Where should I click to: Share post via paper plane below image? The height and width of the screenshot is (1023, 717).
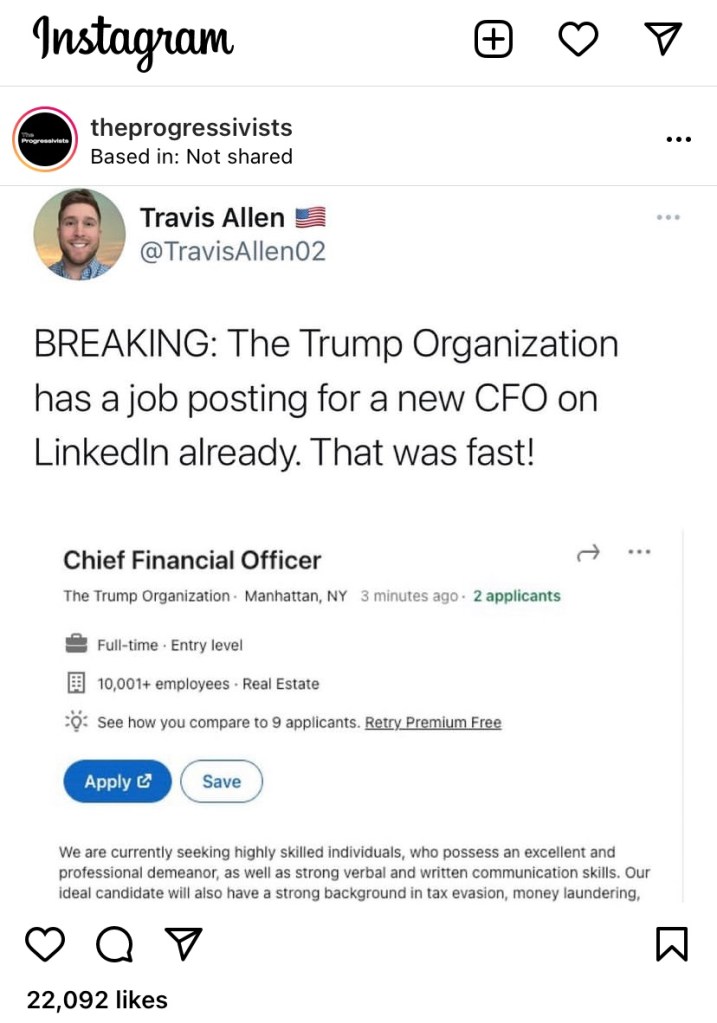(182, 943)
